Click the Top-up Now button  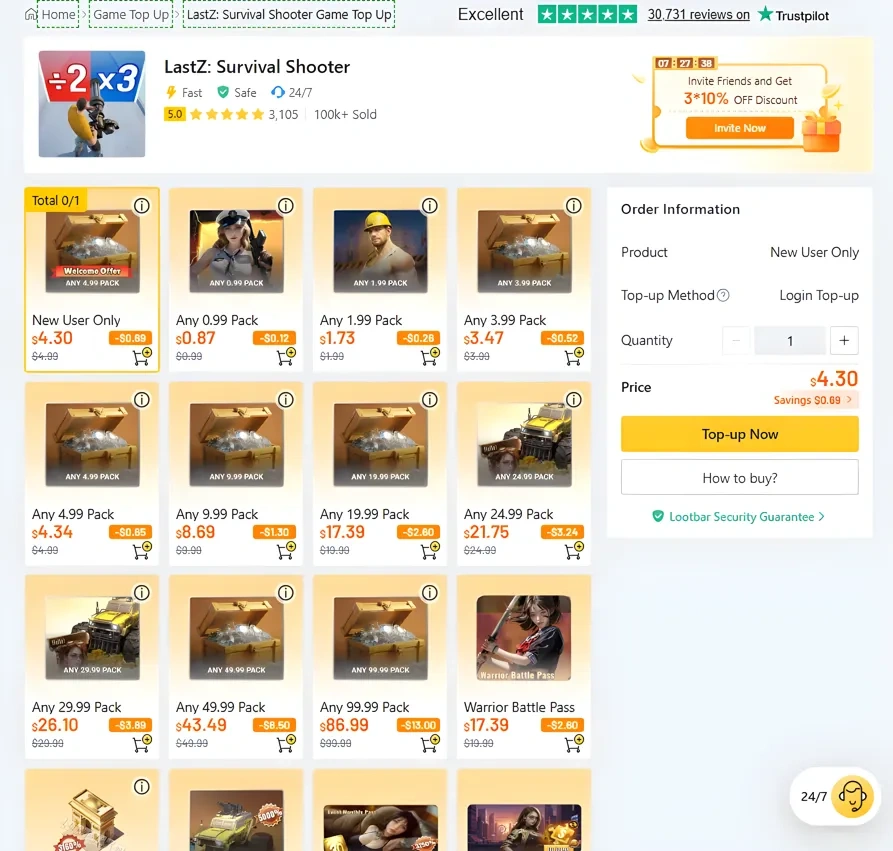tap(739, 434)
